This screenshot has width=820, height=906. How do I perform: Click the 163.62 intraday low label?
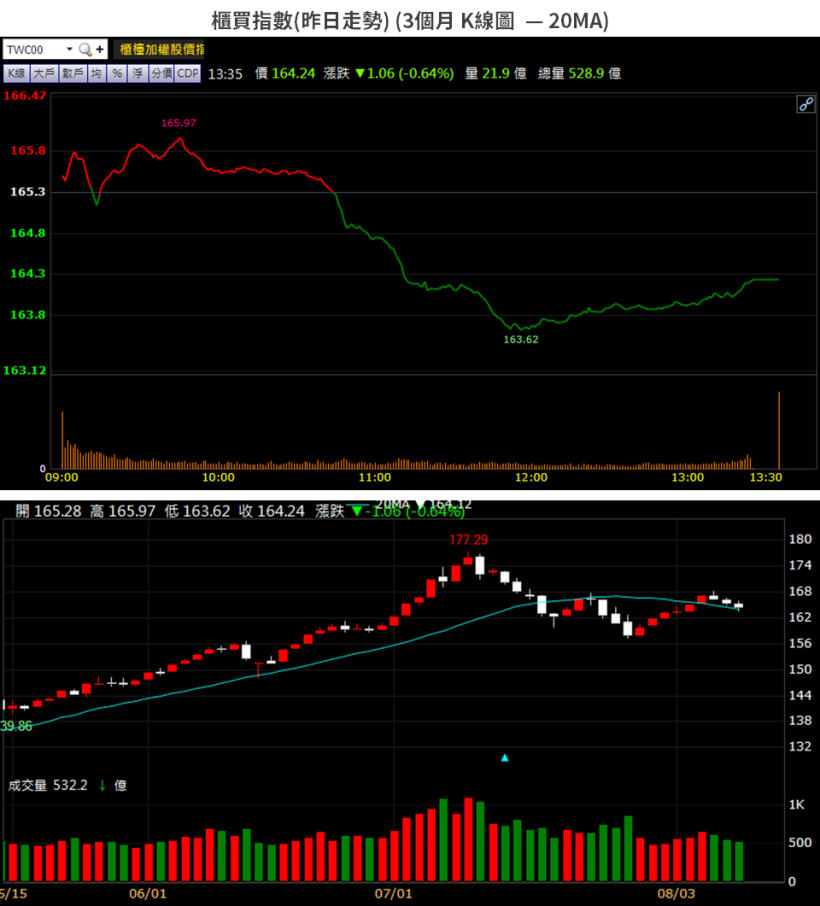(521, 340)
